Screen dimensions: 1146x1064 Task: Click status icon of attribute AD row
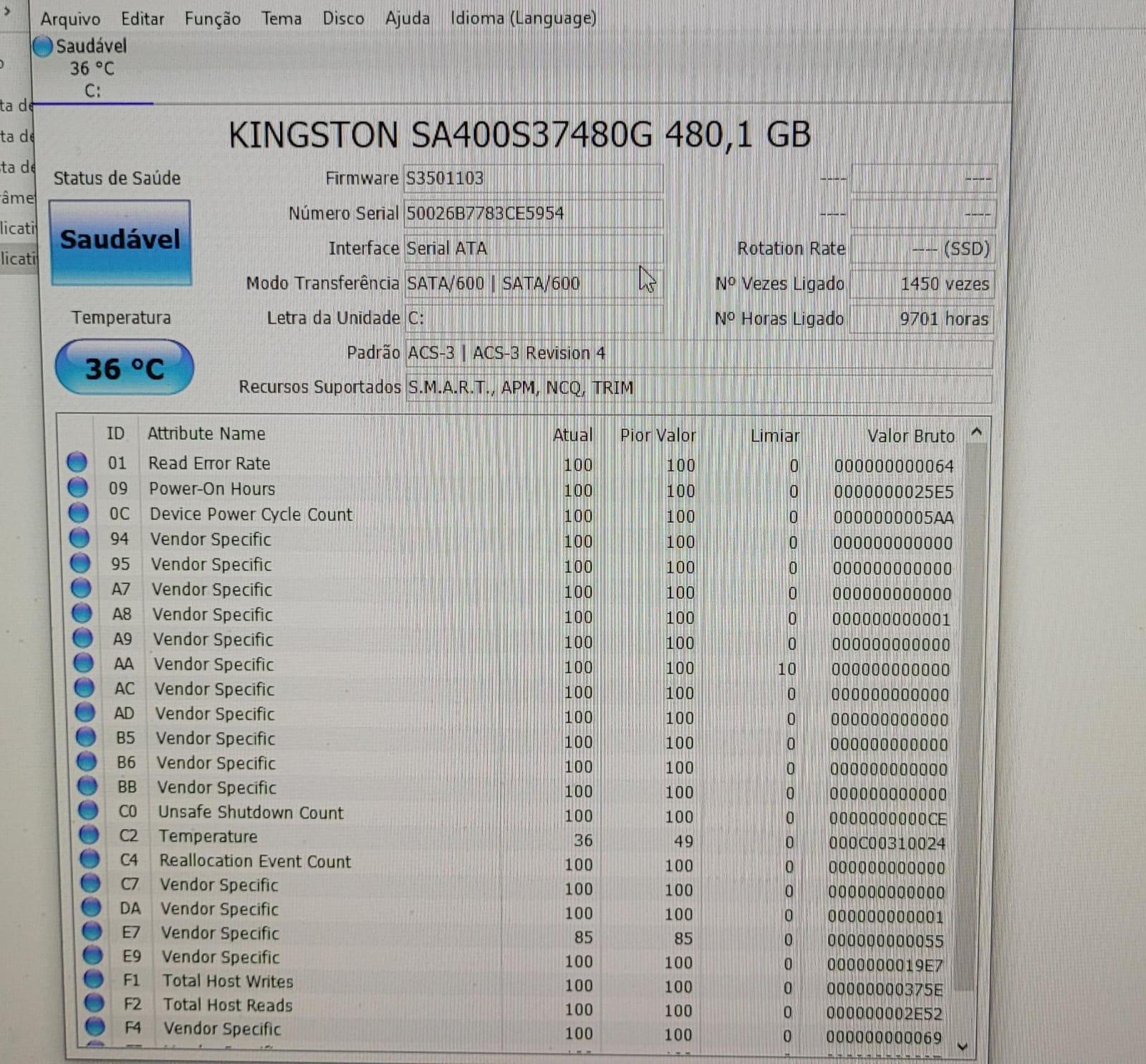(x=85, y=712)
